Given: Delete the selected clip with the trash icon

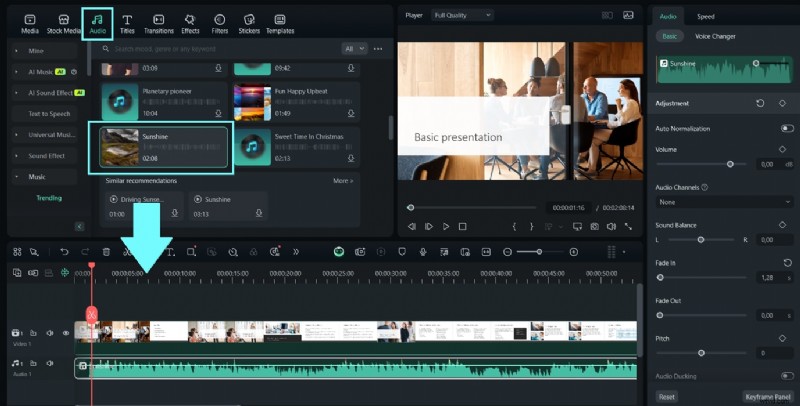Looking at the screenshot, I should click(x=106, y=252).
